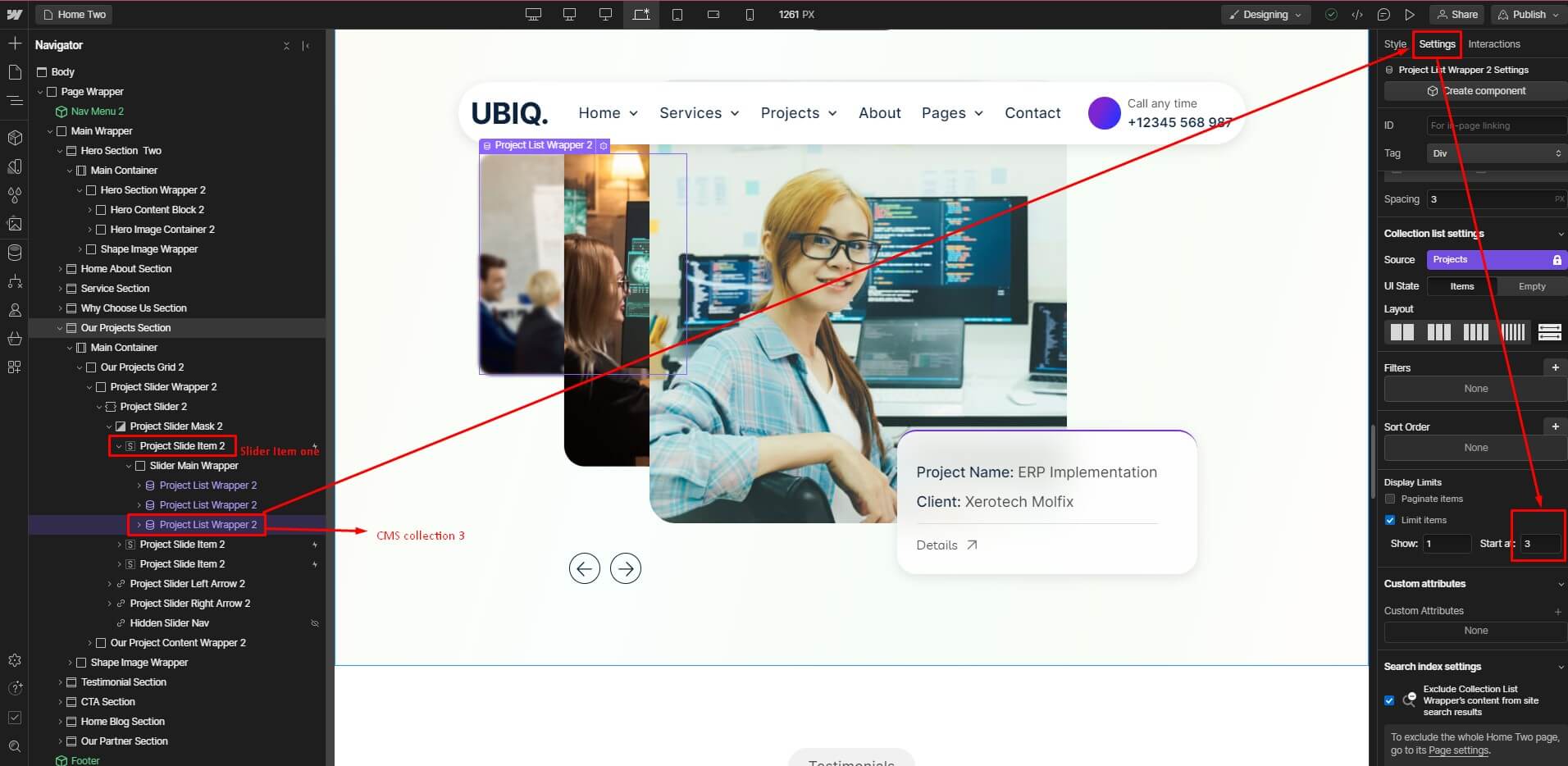
Task: Switch to the Settings tab
Action: 1437,44
